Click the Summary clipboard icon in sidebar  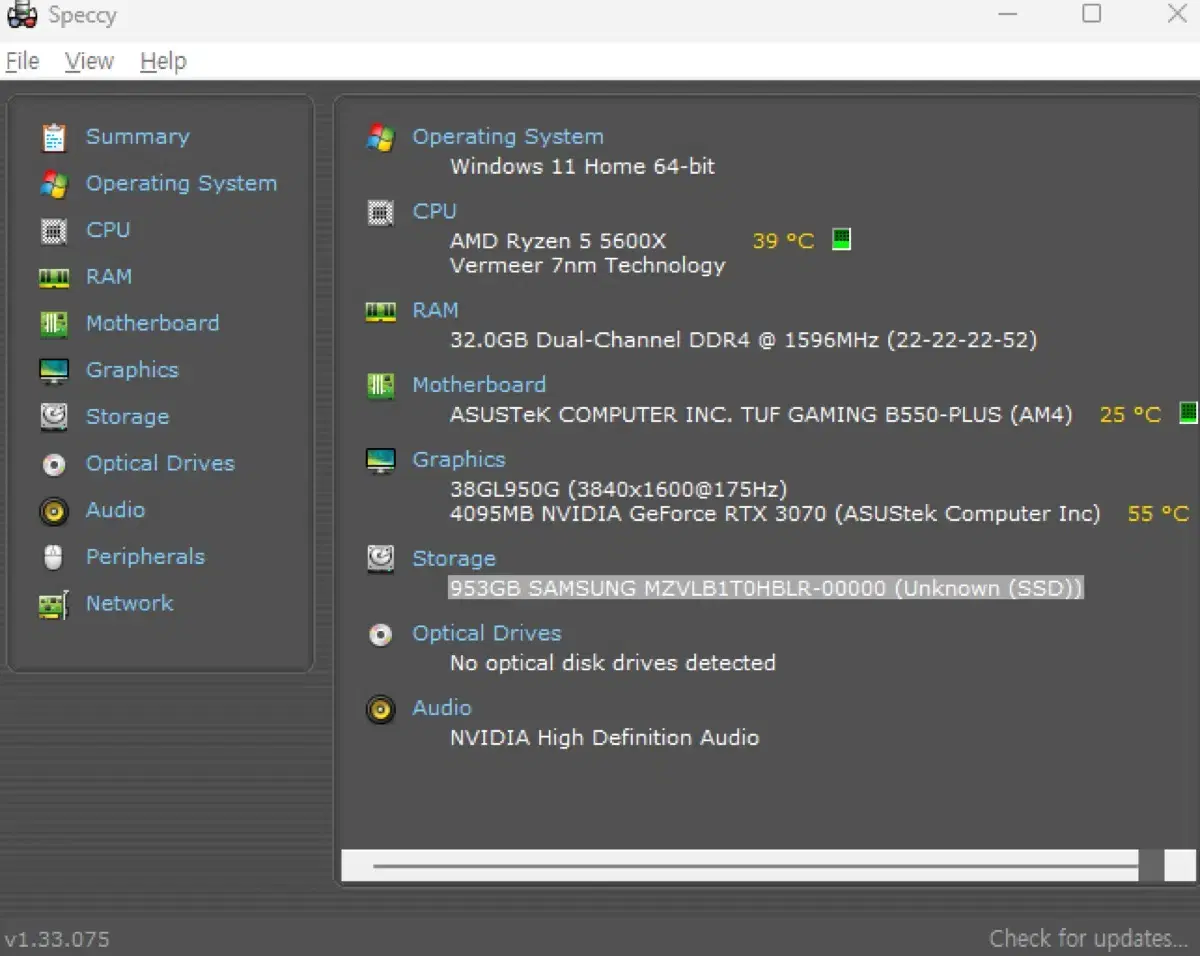coord(54,137)
